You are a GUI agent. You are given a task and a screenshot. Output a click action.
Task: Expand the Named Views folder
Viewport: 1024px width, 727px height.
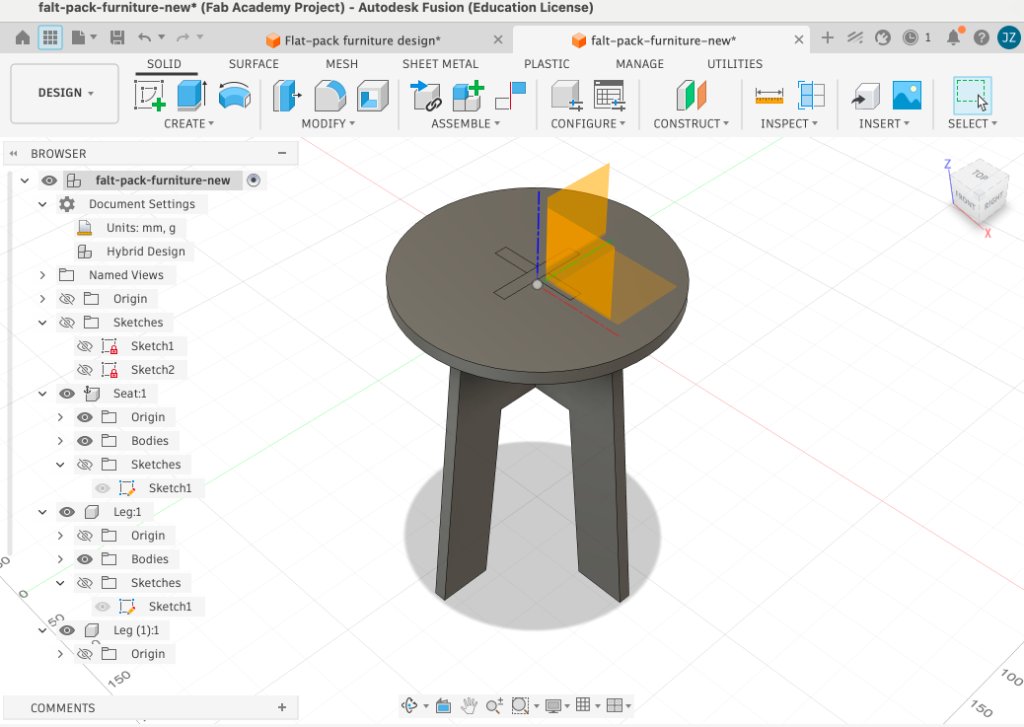click(42, 275)
